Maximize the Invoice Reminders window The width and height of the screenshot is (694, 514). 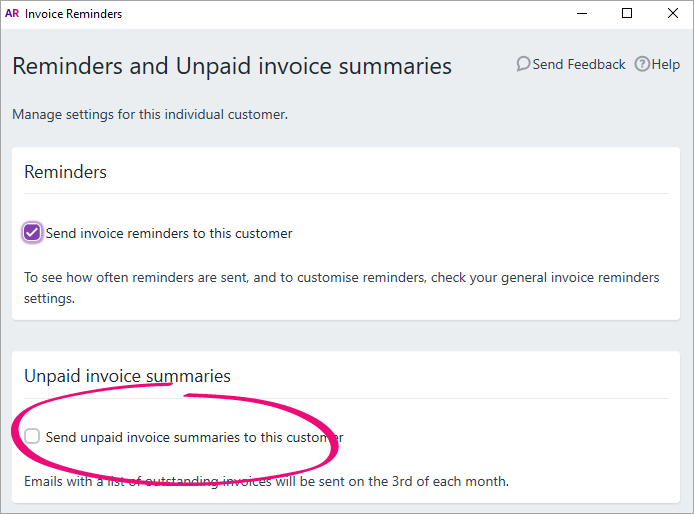[x=627, y=13]
